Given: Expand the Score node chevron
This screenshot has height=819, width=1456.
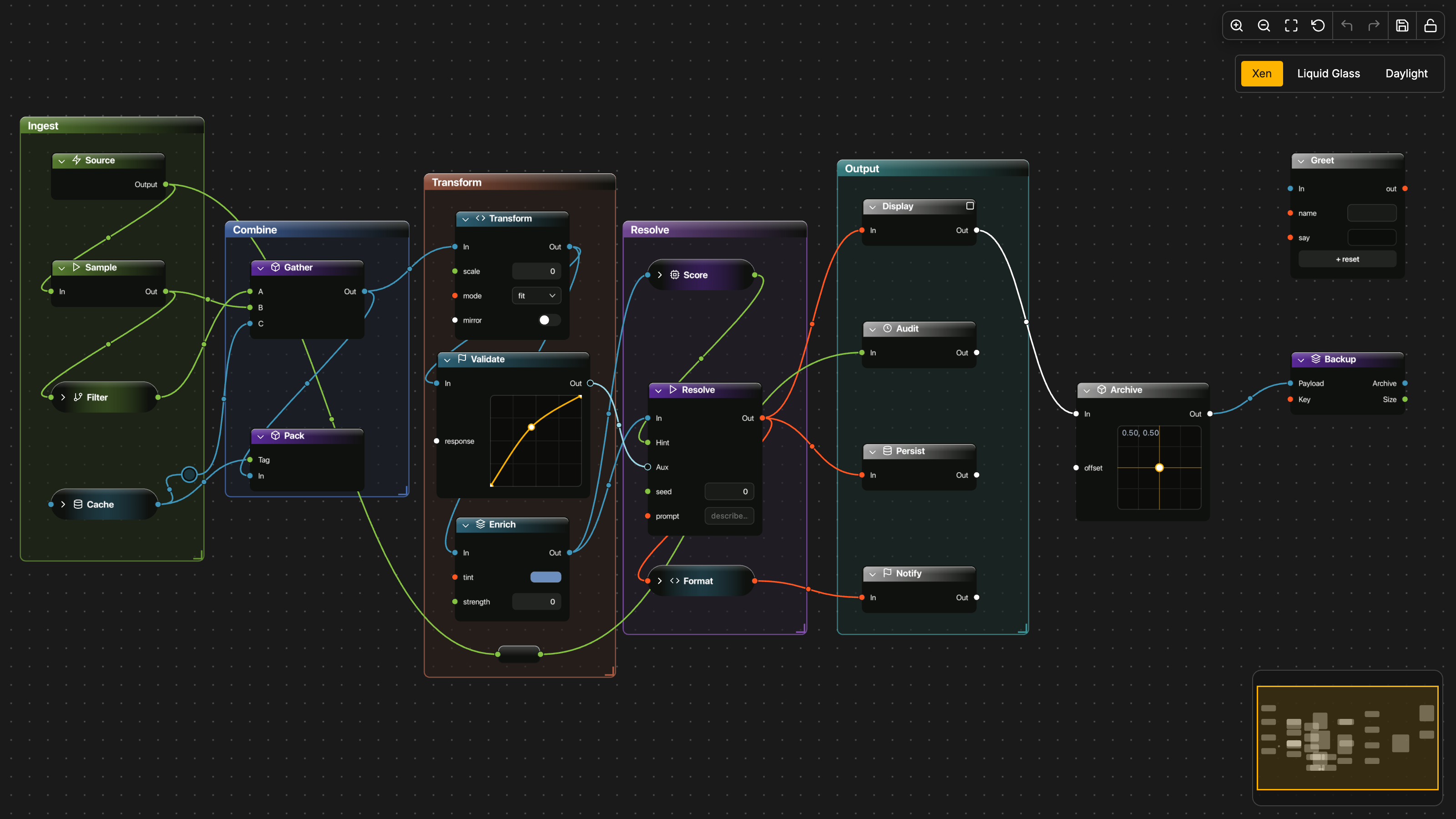Looking at the screenshot, I should click(x=660, y=275).
